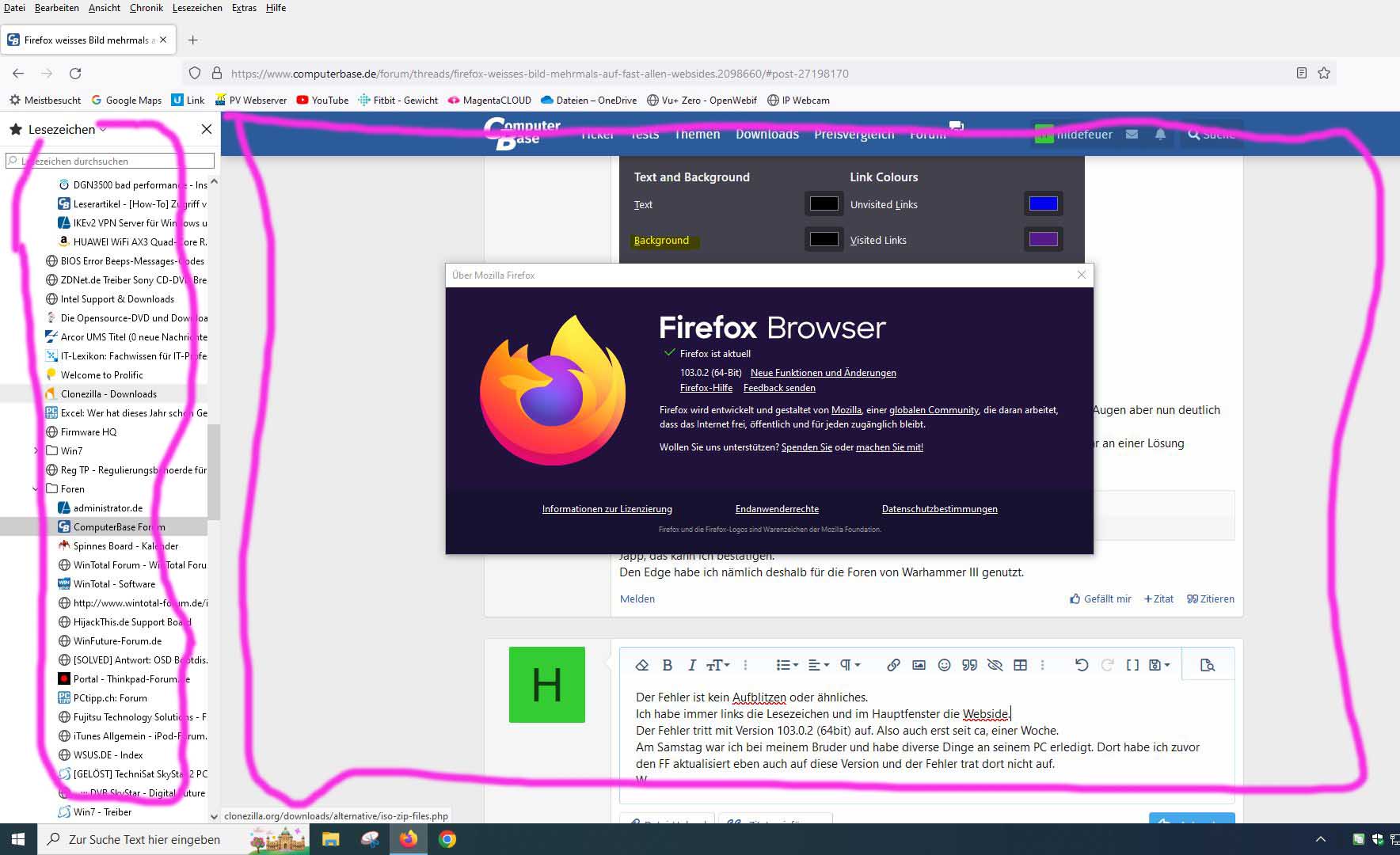Toggle bold formatting in reply editor

668,665
